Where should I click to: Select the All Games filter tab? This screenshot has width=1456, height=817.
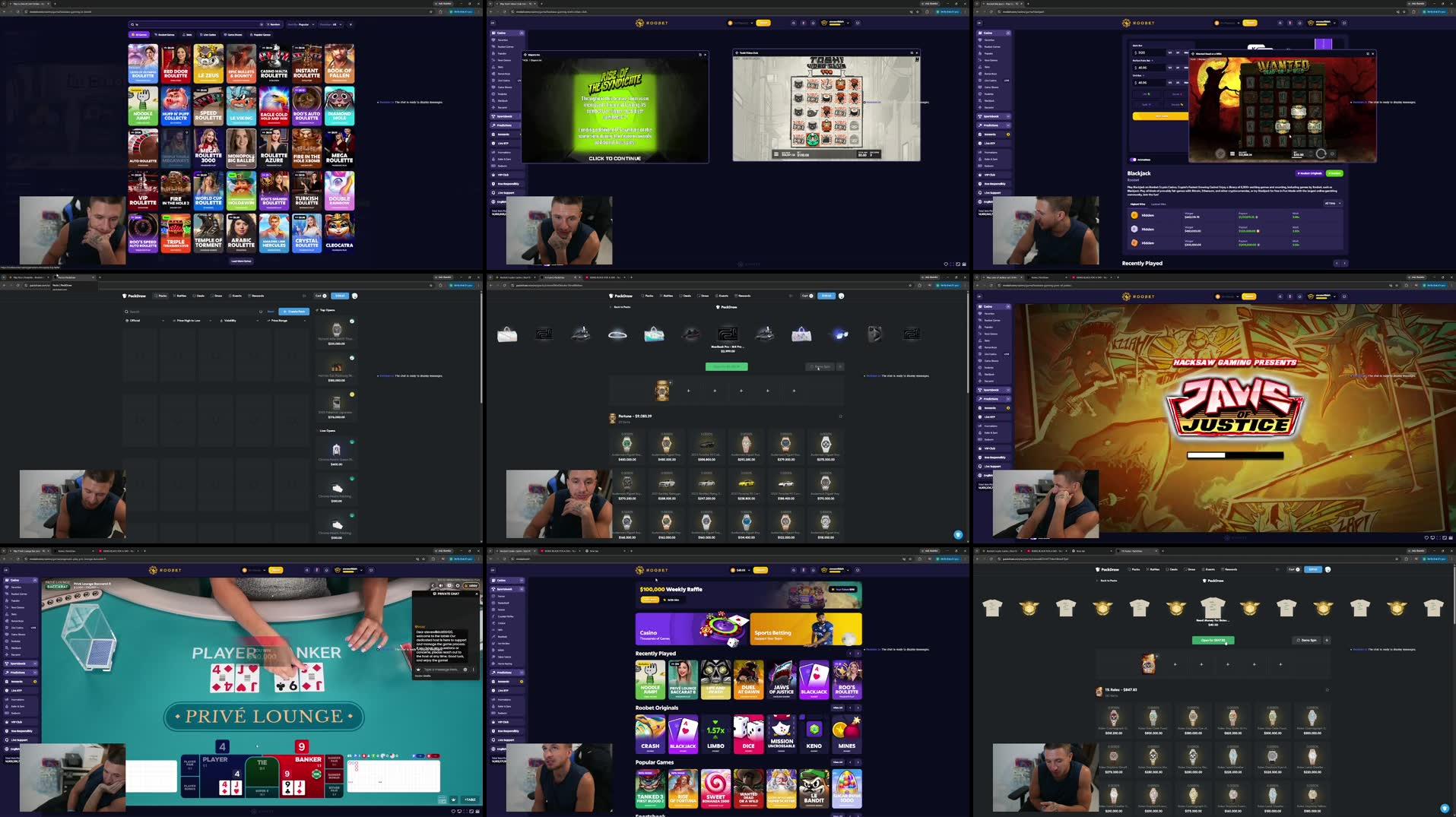click(140, 35)
